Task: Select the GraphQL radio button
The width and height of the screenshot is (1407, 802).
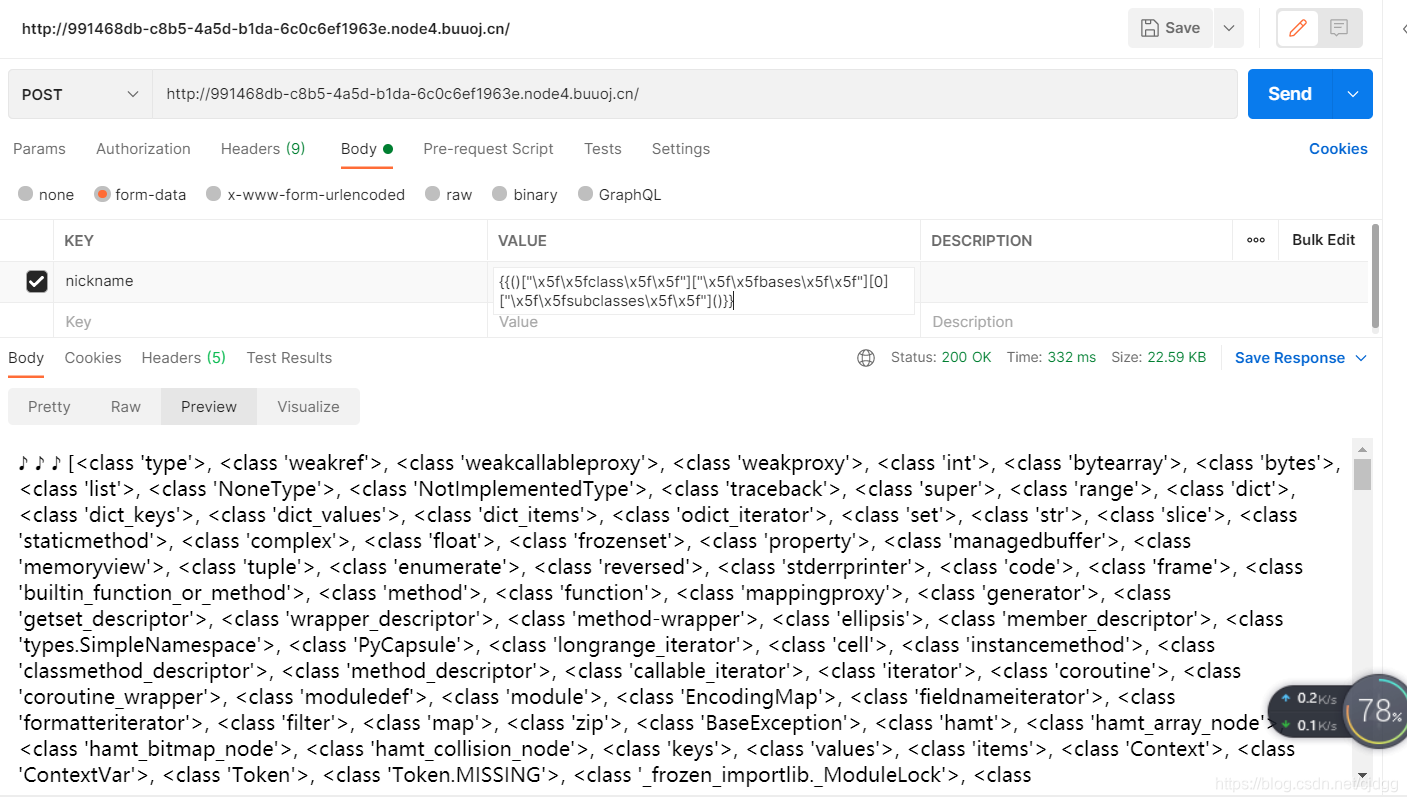Action: [584, 194]
